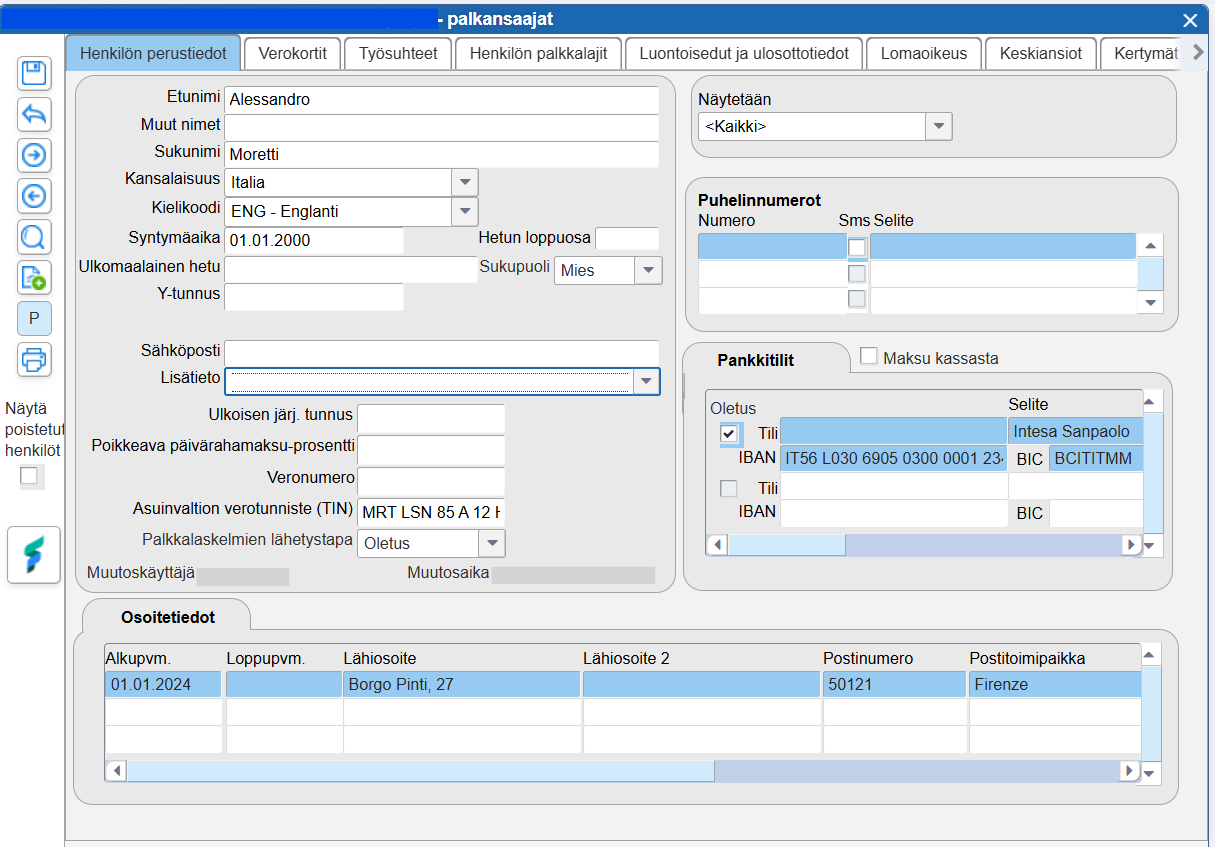The image size is (1215, 847).
Task: Open the Palkkalaskelmien lähetystapa dropdown
Action: [492, 543]
